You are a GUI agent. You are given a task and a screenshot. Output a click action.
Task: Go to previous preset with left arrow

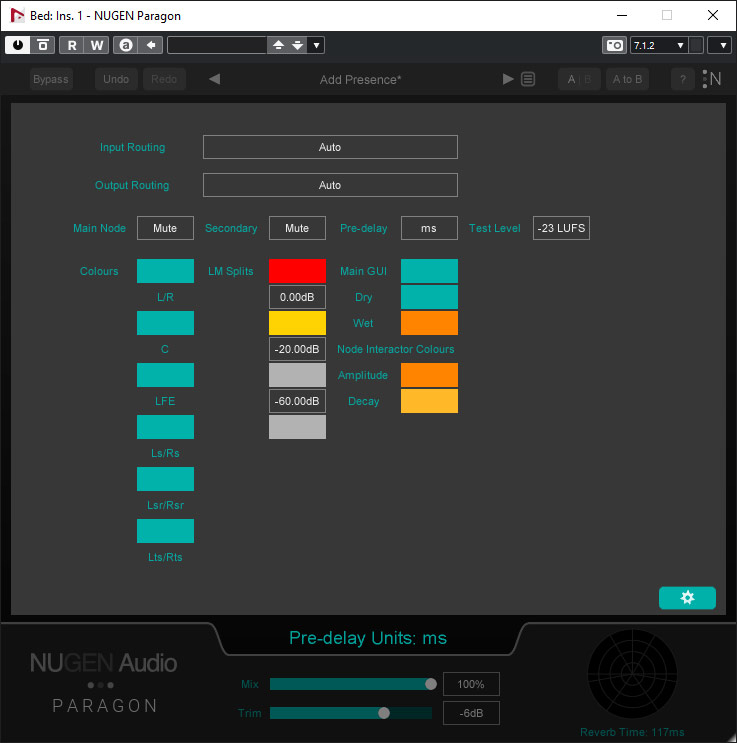[214, 79]
